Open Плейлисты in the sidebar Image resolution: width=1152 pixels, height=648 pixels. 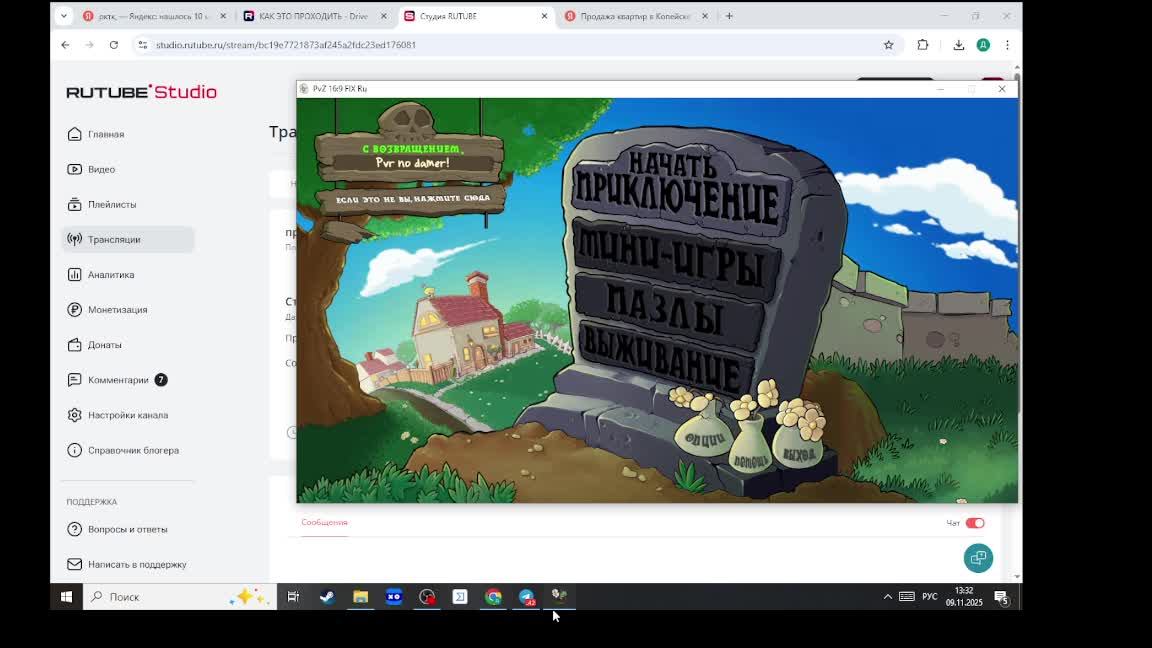(112, 205)
